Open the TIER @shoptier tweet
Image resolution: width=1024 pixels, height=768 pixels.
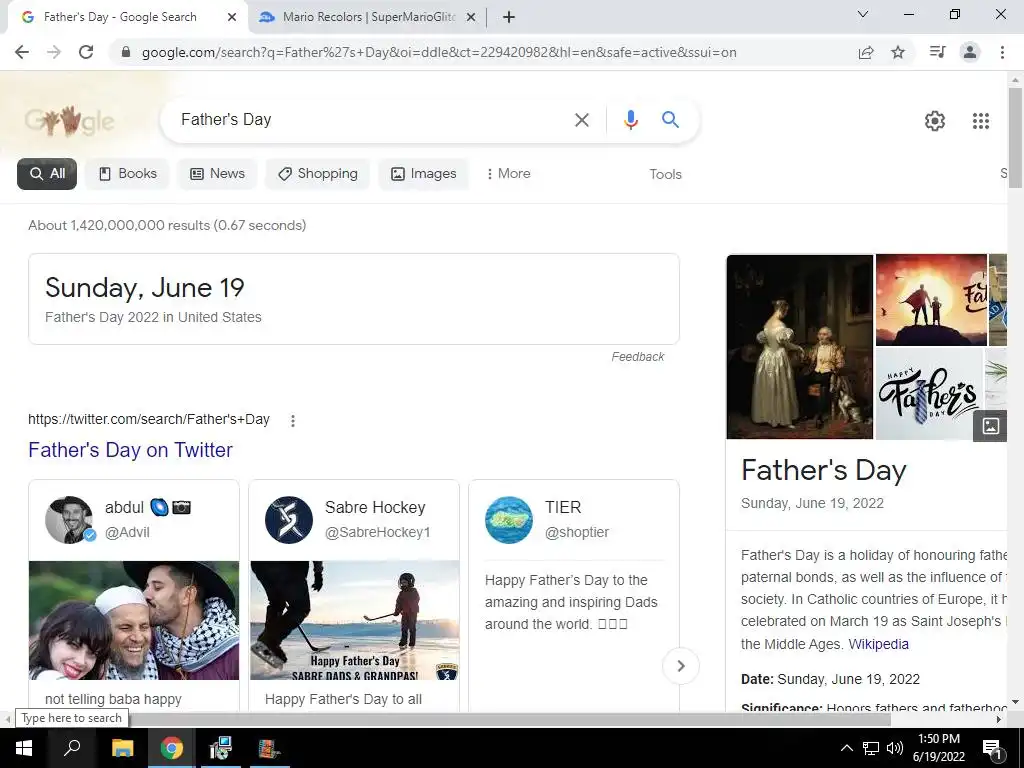(574, 596)
